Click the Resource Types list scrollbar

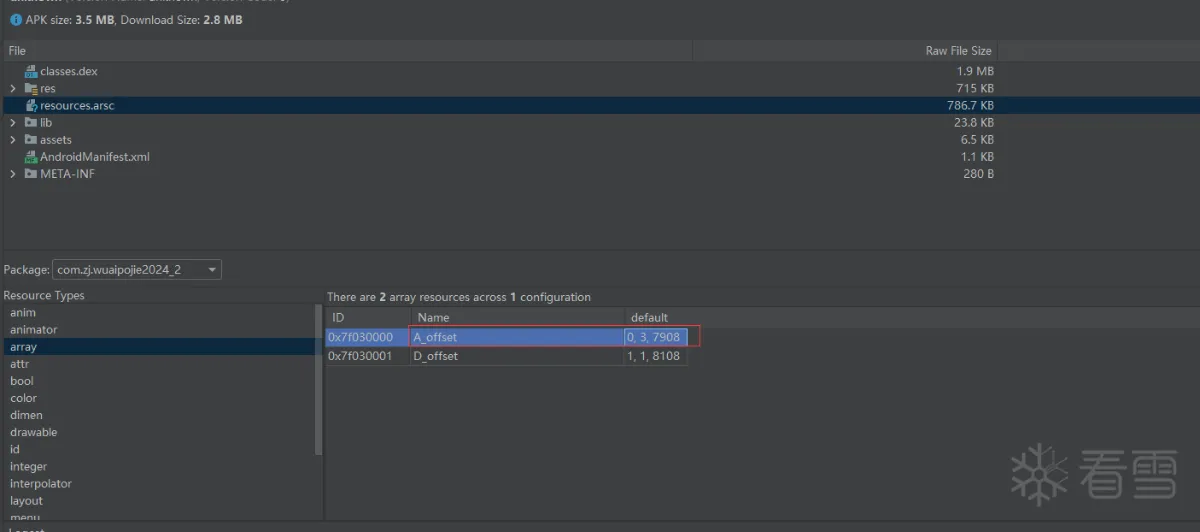[320, 380]
